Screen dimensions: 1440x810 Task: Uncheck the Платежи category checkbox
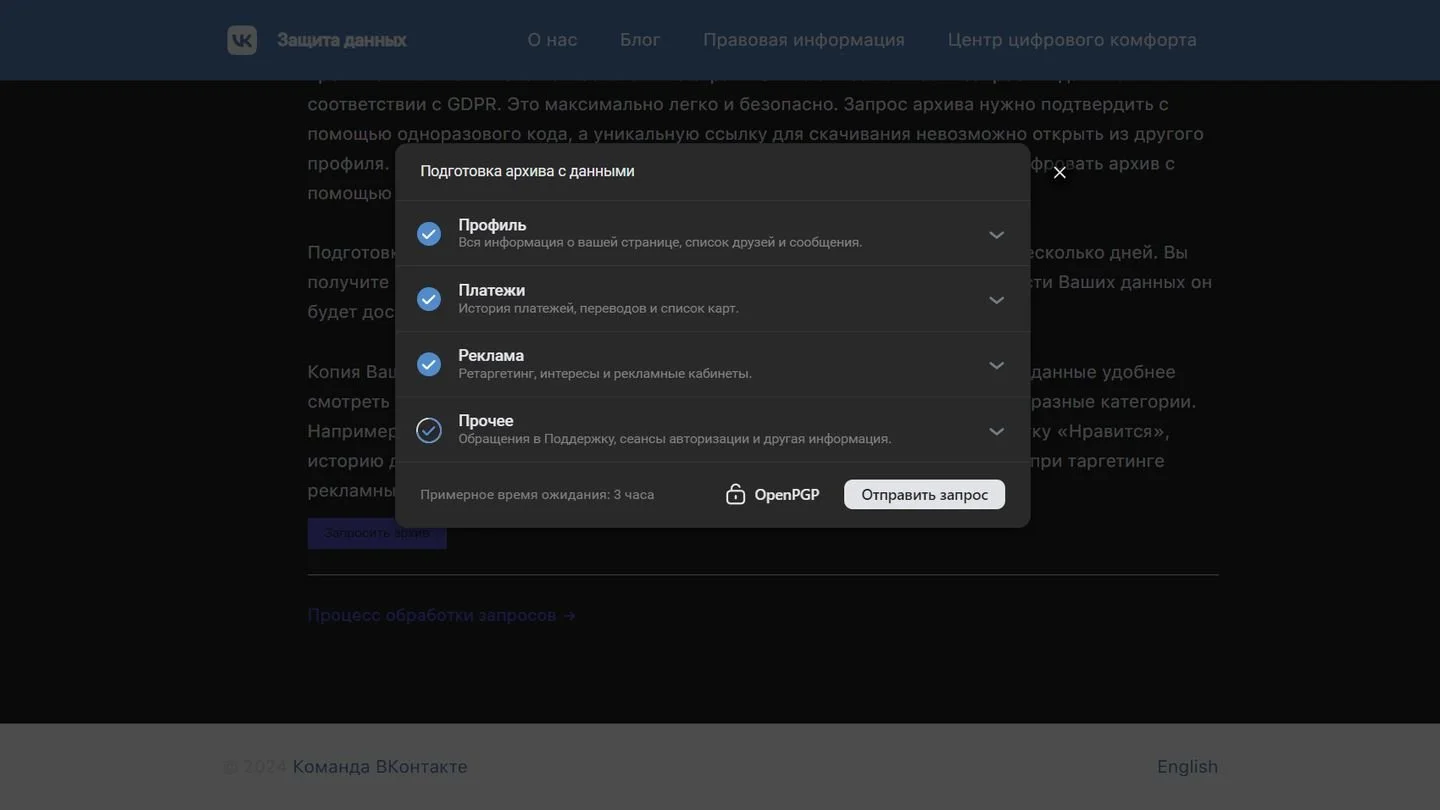[429, 299]
